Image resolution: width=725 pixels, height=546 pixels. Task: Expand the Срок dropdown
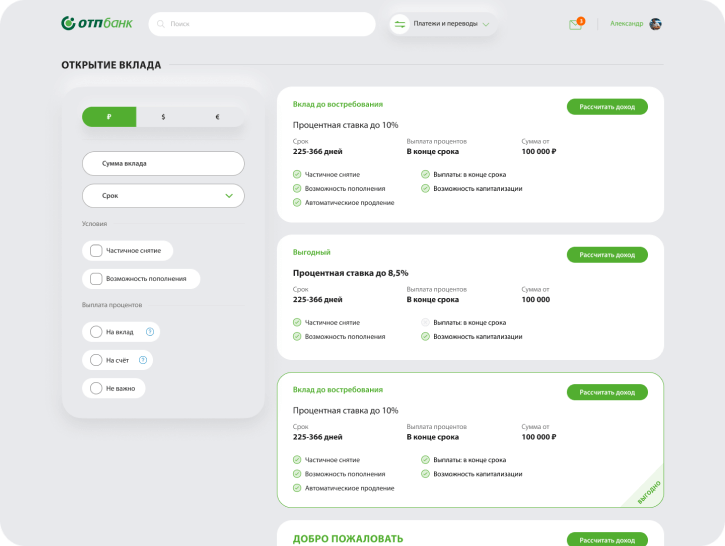(163, 196)
